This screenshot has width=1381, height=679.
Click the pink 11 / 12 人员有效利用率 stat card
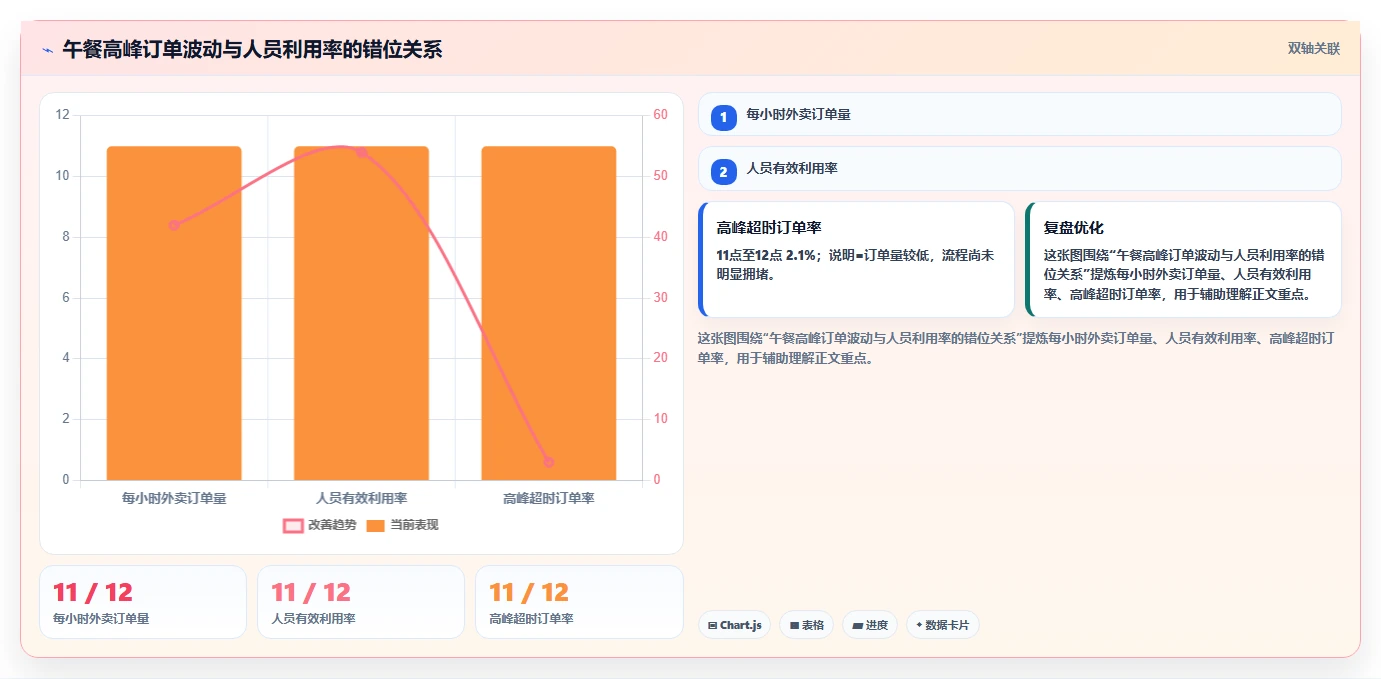[x=361, y=602]
